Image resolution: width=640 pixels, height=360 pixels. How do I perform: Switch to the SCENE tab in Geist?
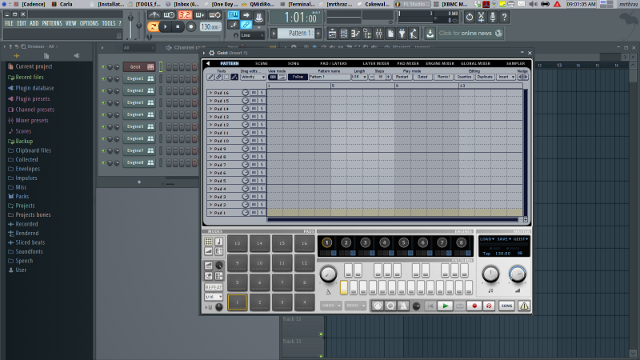pos(261,64)
